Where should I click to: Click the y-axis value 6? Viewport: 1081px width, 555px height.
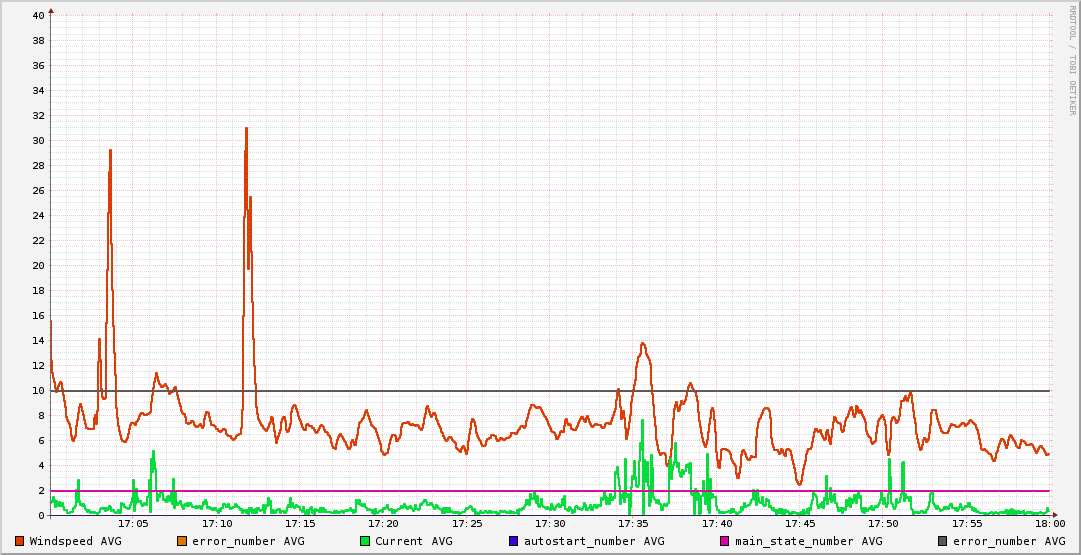42,441
